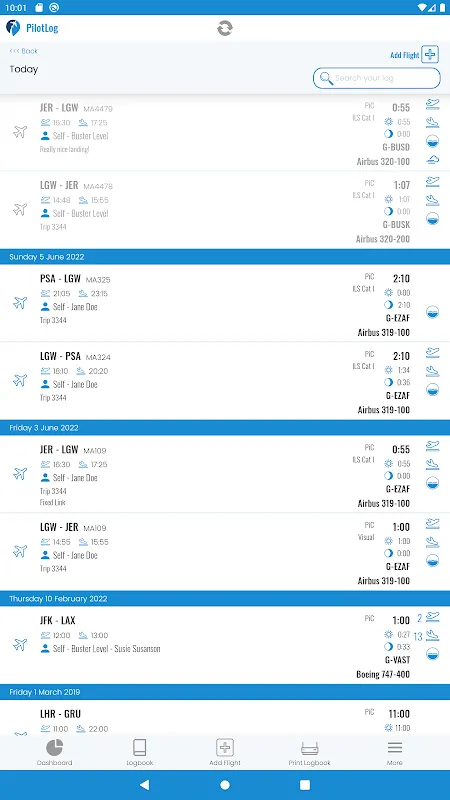Image resolution: width=450 pixels, height=800 pixels.
Task: Tap the horizon icon on LGW - JER MA4478
Action: (433, 219)
